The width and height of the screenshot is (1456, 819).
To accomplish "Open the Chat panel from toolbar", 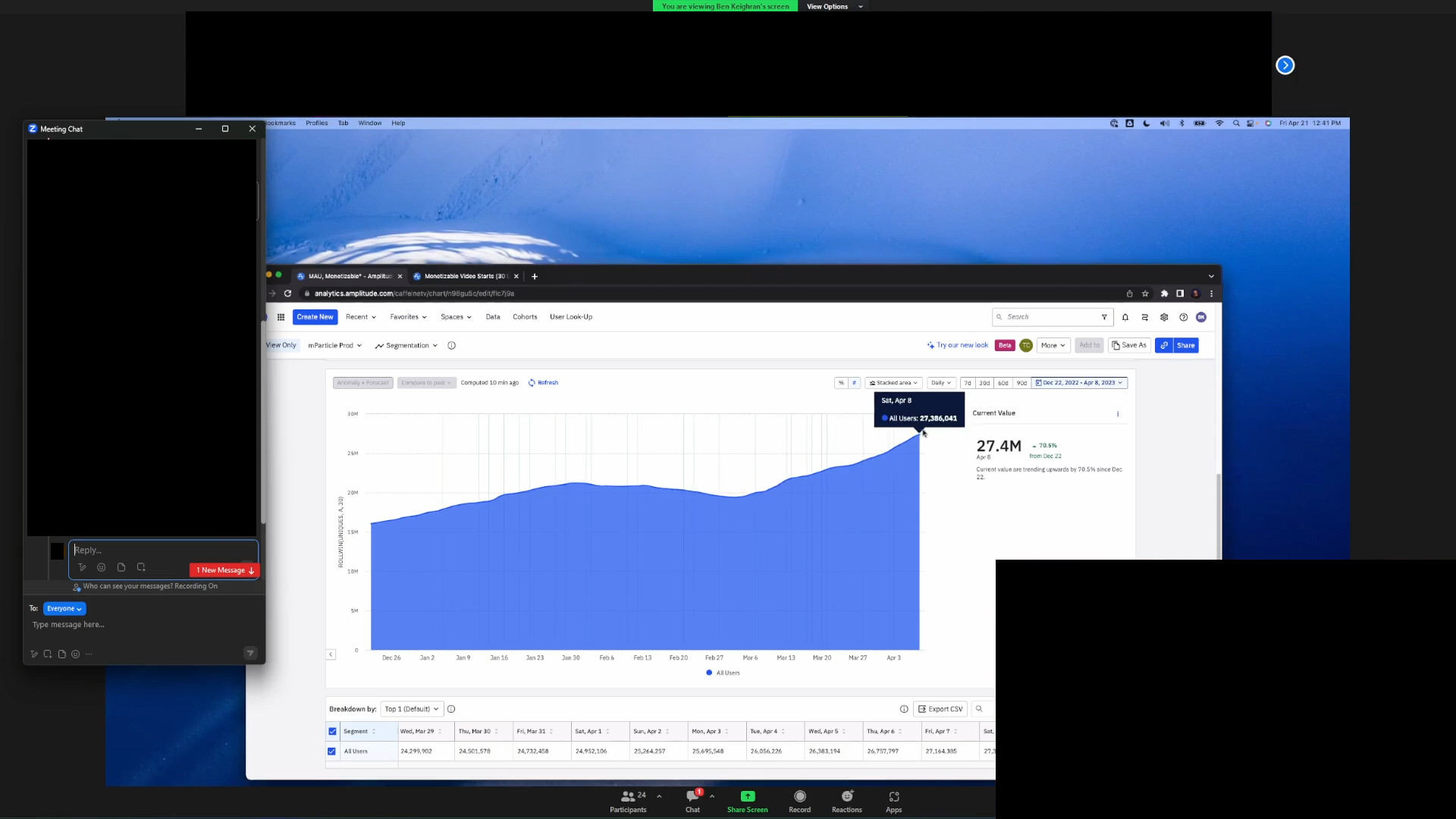I will tap(692, 801).
